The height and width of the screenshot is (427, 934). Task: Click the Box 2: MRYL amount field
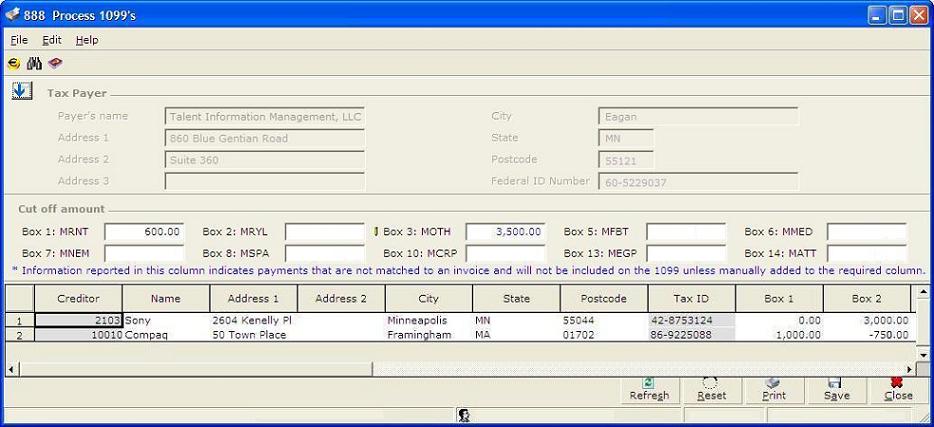coord(325,232)
